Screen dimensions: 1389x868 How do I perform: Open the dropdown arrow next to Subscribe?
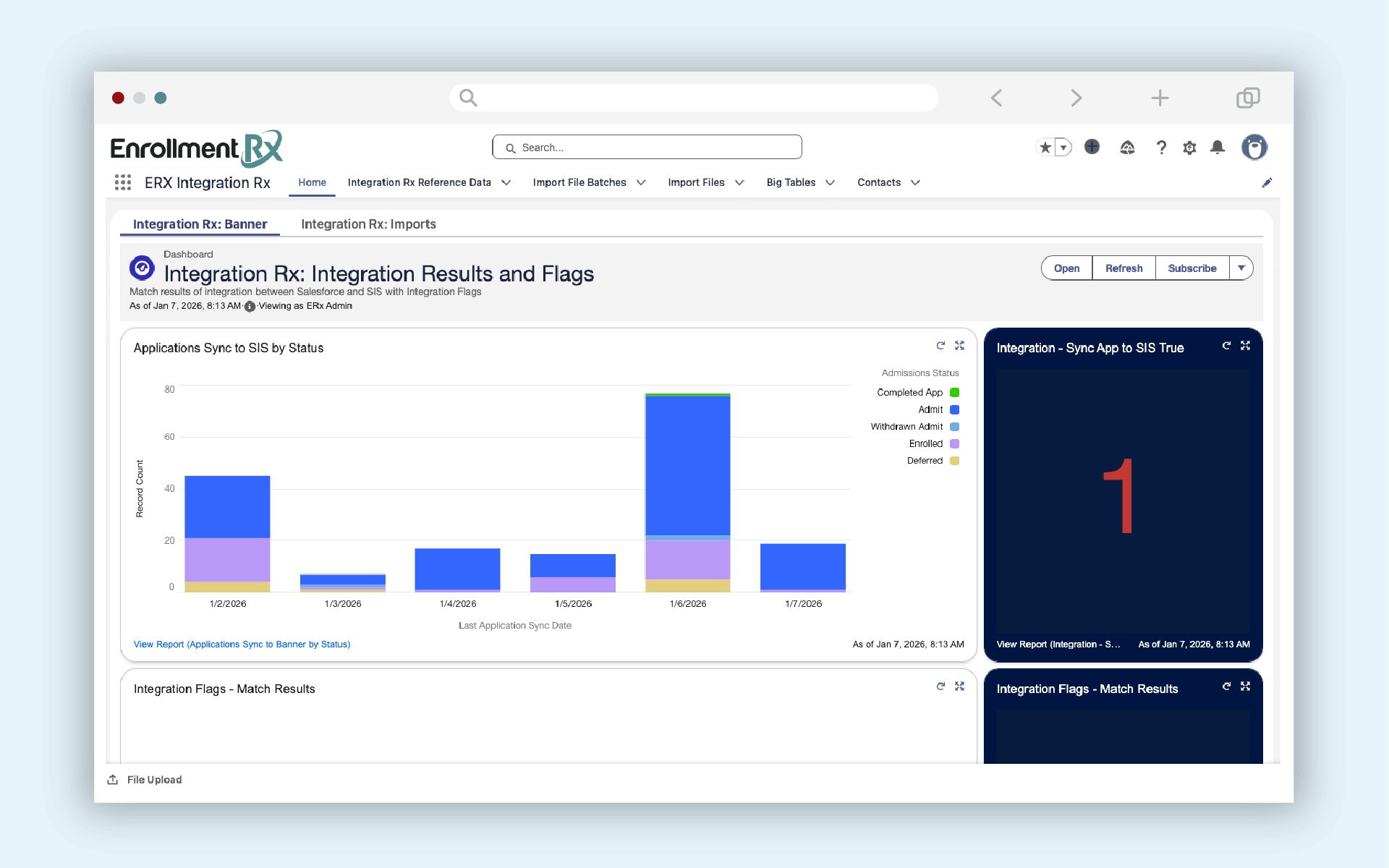1241,268
